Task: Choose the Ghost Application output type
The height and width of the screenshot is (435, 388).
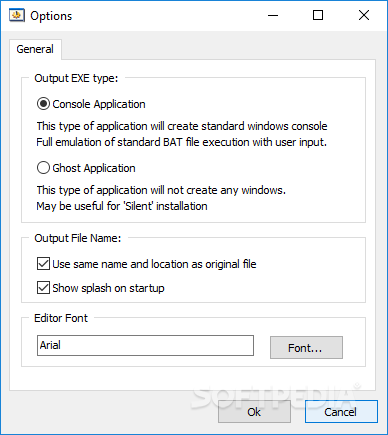Action: [43, 168]
